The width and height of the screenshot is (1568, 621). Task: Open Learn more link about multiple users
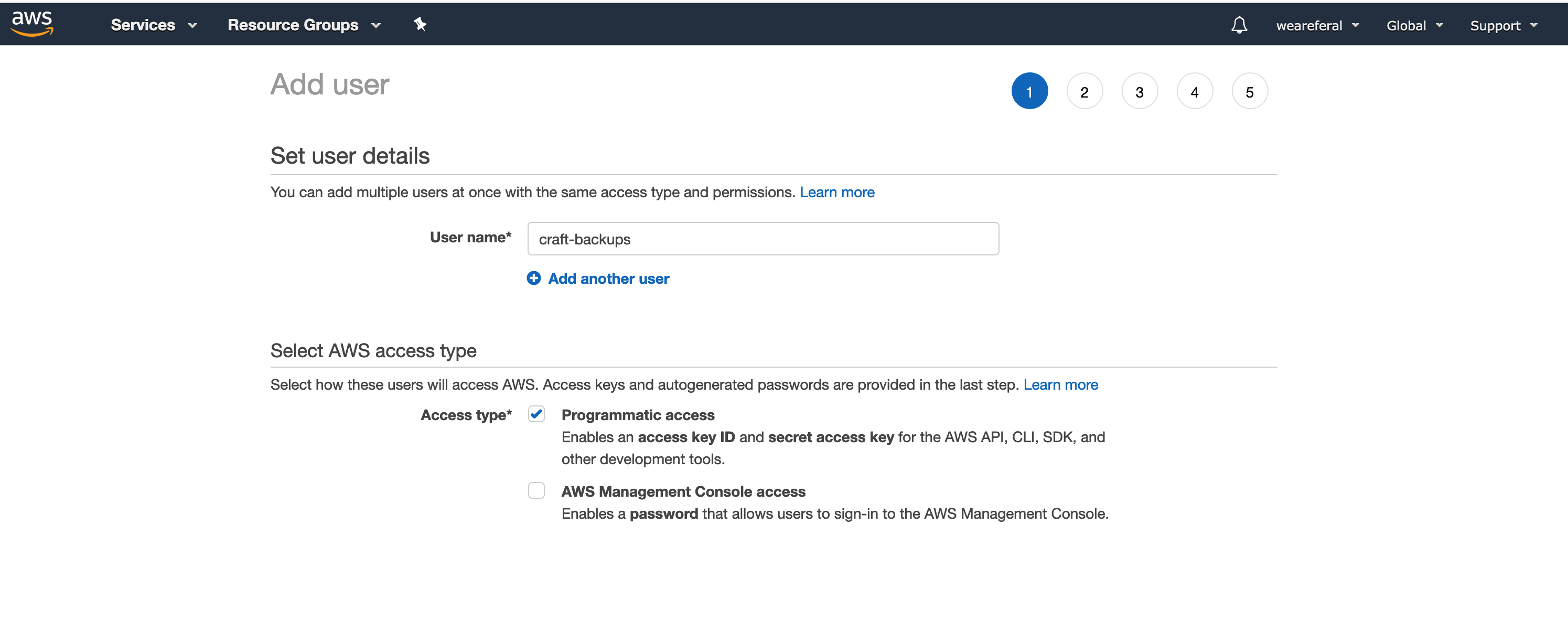pos(836,192)
